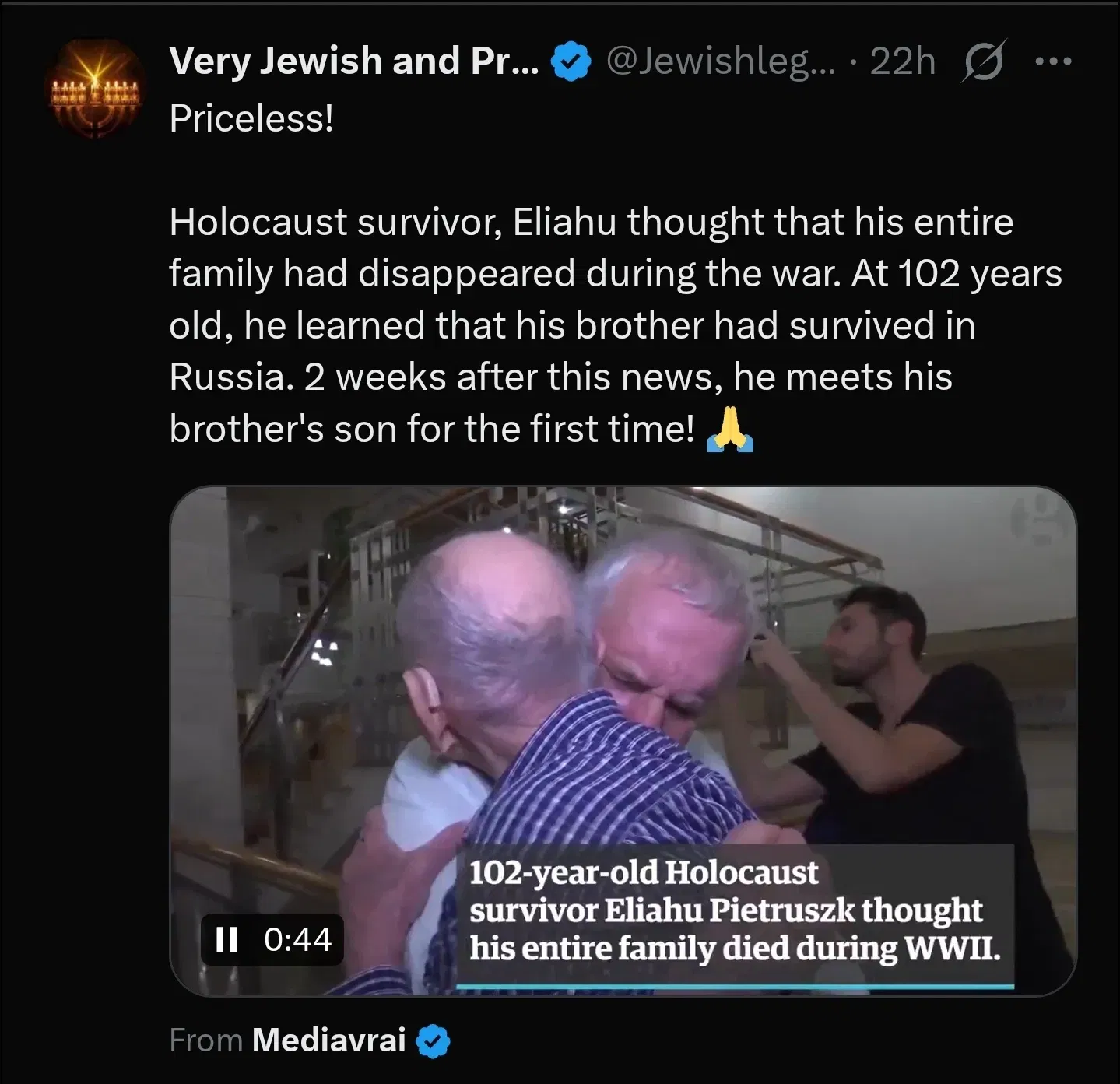This screenshot has width=1120, height=1084.
Task: Click the tweet text starting Holocaust survivor
Action: point(616,325)
